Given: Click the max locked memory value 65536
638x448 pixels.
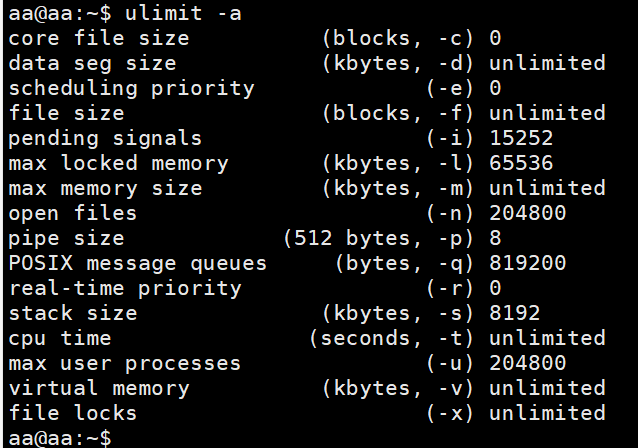Looking at the screenshot, I should (x=521, y=163).
